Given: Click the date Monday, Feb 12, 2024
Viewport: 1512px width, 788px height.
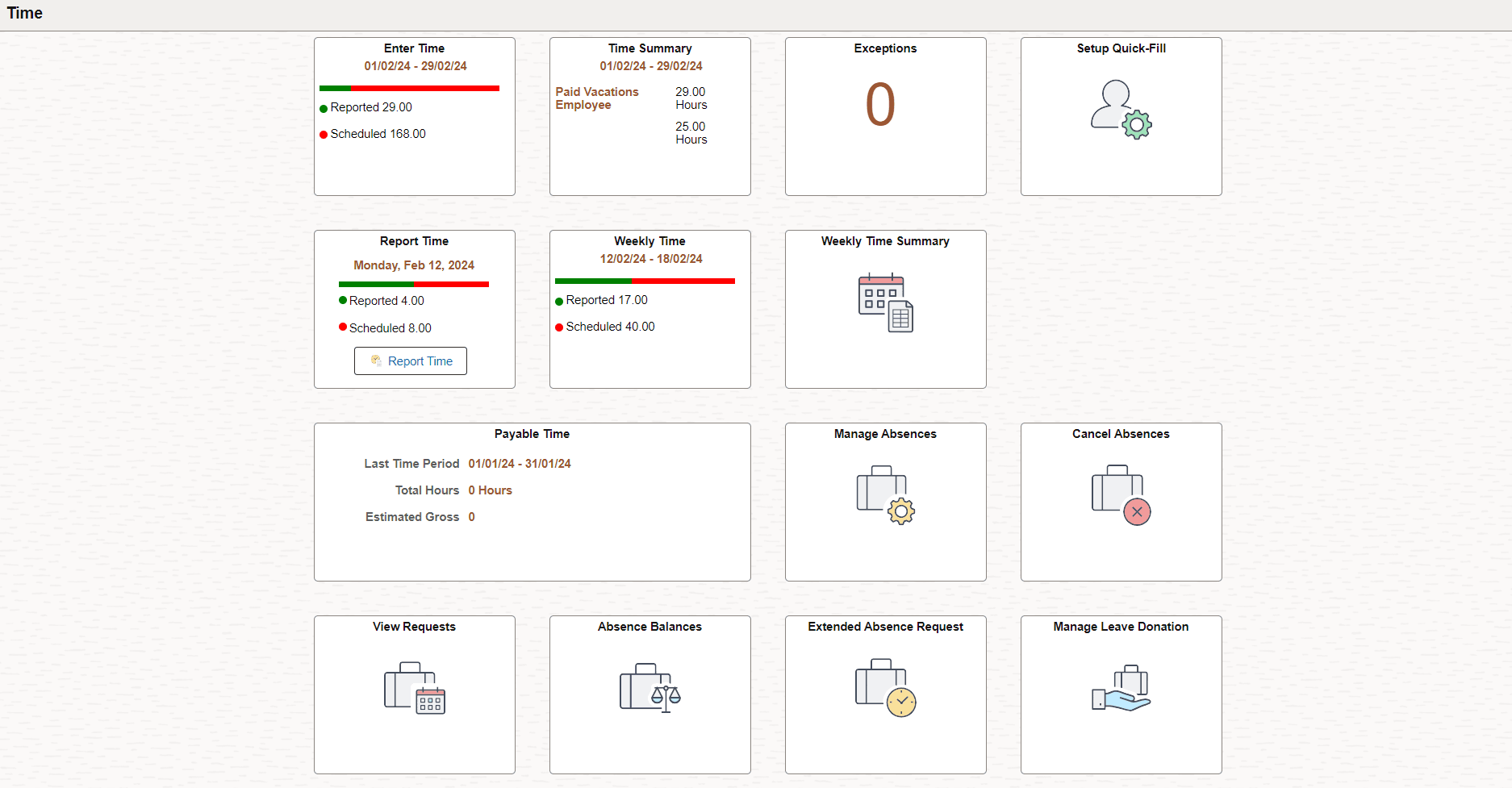Looking at the screenshot, I should coord(414,265).
